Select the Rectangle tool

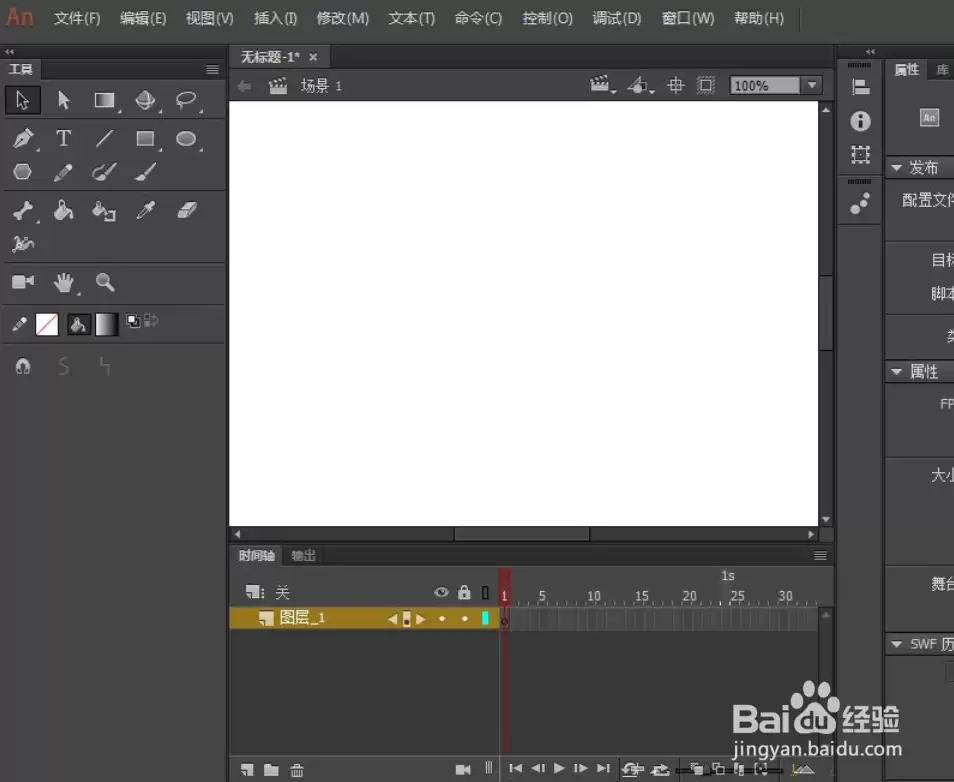click(145, 139)
